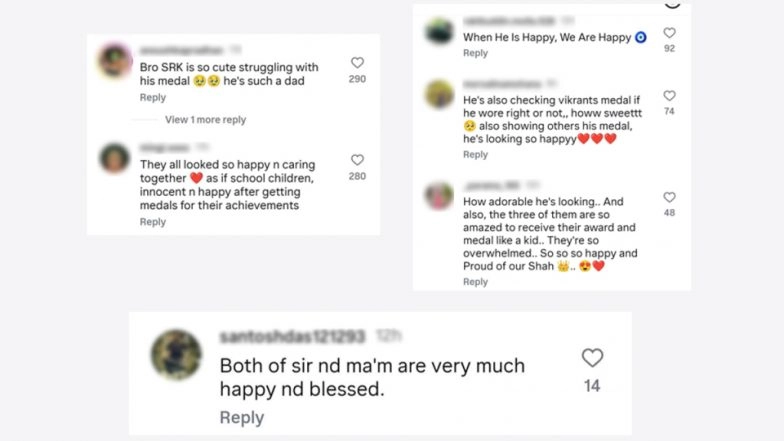Expand "View 1 more reply" thread
This screenshot has width=784, height=441.
tap(205, 120)
